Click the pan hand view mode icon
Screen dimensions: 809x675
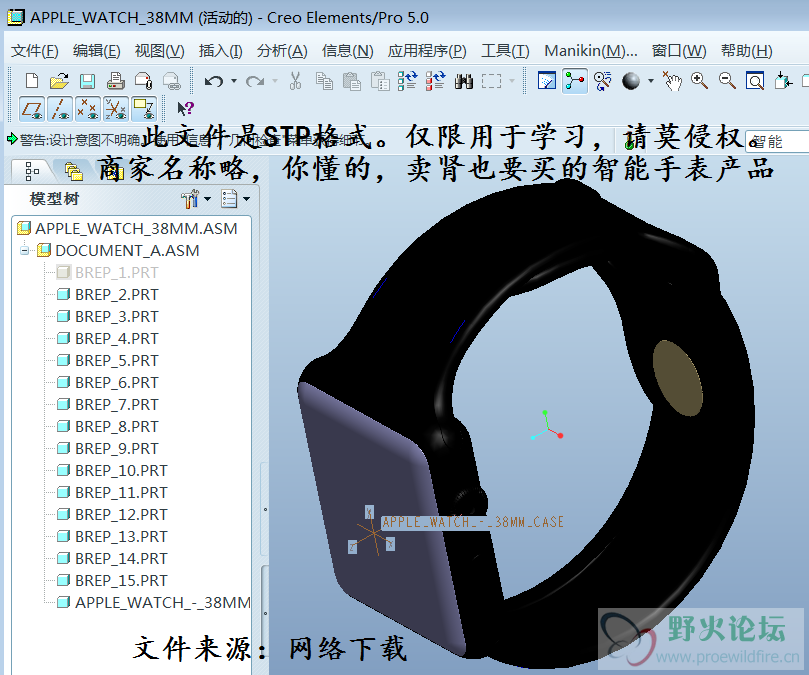[672, 81]
